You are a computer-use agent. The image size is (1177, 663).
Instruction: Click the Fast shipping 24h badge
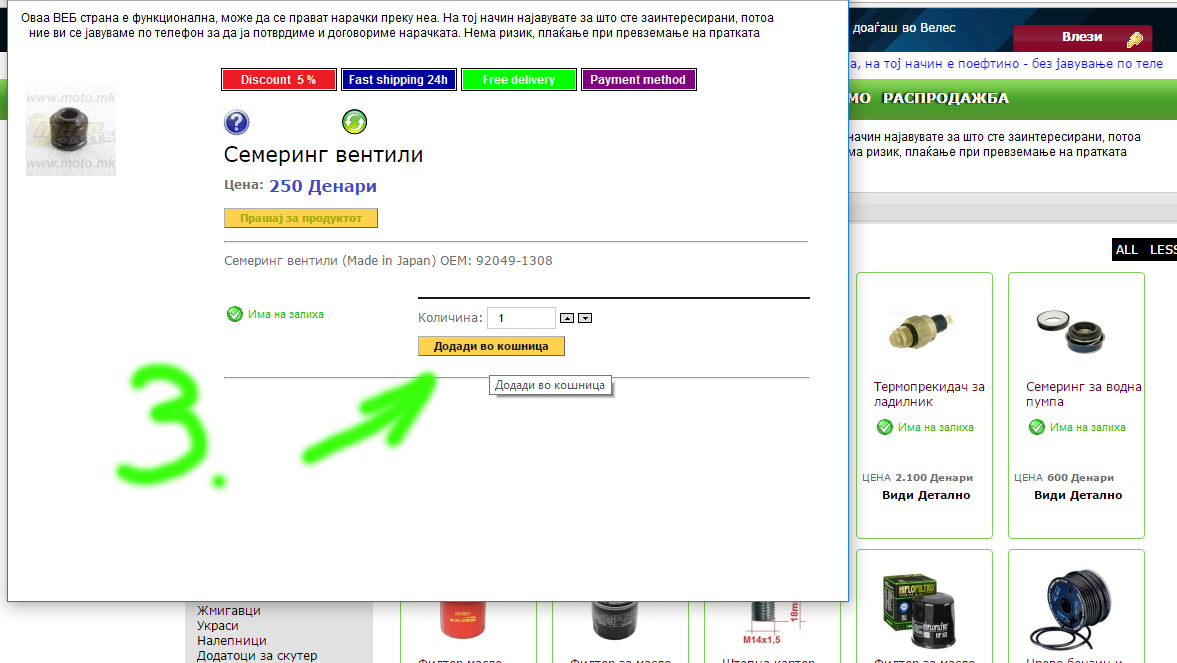tap(399, 80)
